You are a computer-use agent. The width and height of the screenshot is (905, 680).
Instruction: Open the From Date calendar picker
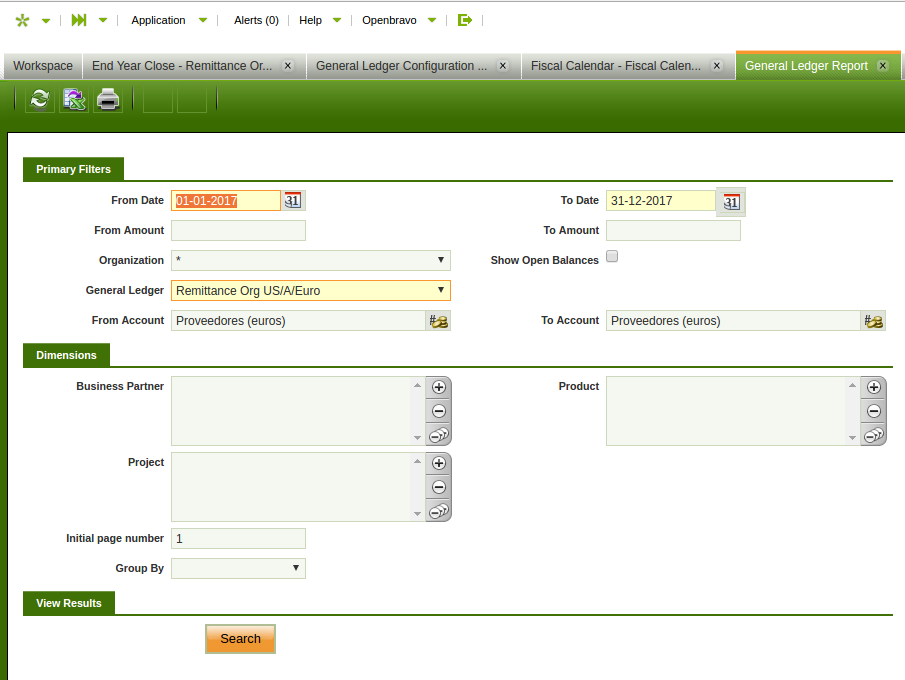[x=293, y=200]
